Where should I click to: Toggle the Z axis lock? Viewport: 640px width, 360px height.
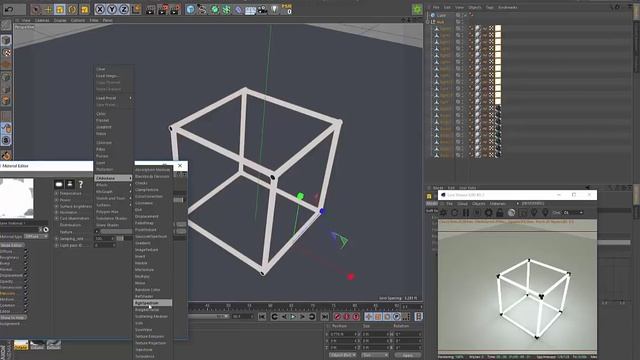[x=124, y=9]
